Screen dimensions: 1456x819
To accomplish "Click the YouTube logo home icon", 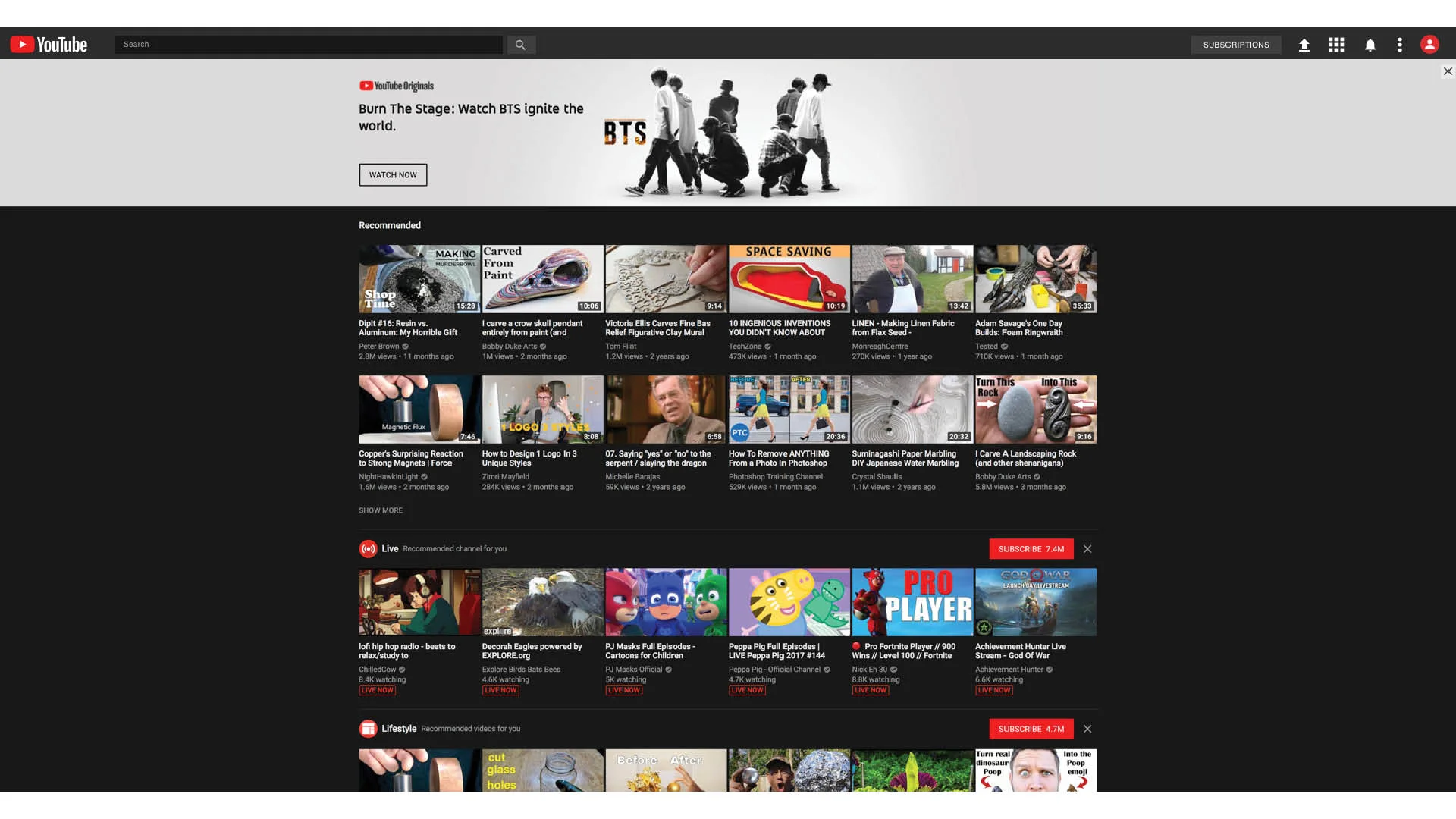I will pos(49,45).
